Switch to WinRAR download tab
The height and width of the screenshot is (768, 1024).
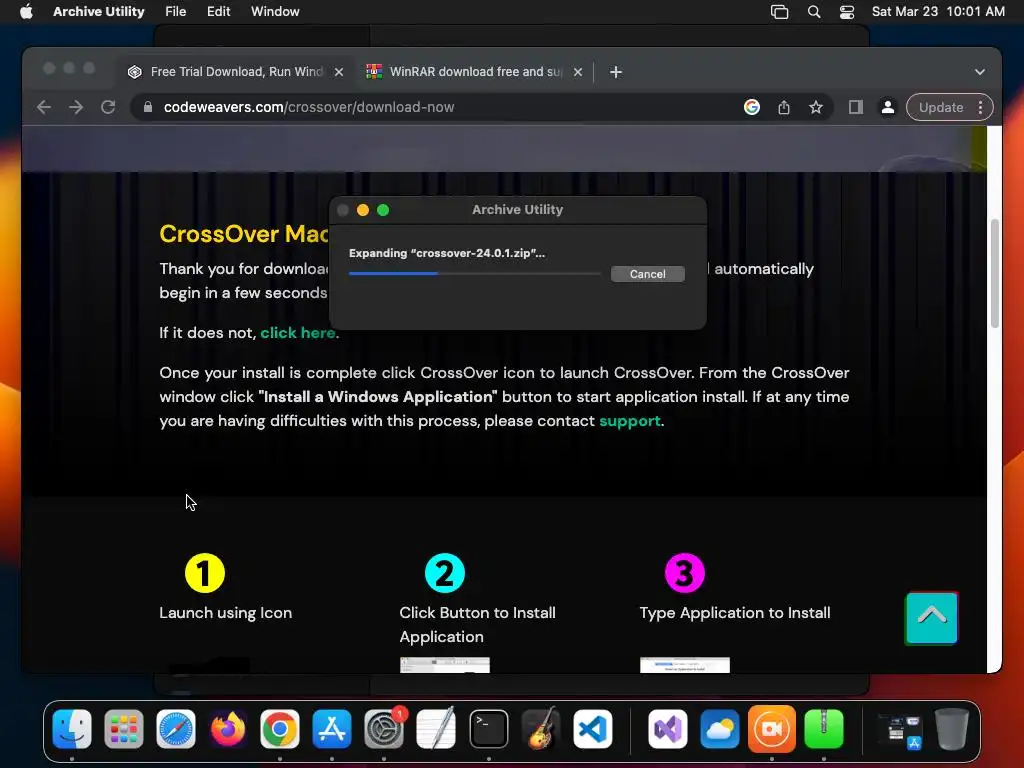coord(475,72)
